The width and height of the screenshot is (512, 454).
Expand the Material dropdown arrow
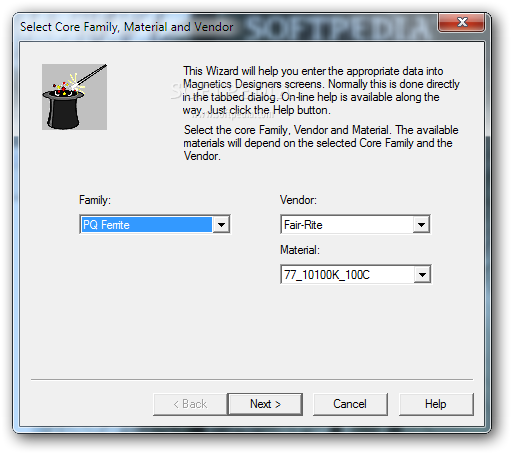tap(422, 275)
